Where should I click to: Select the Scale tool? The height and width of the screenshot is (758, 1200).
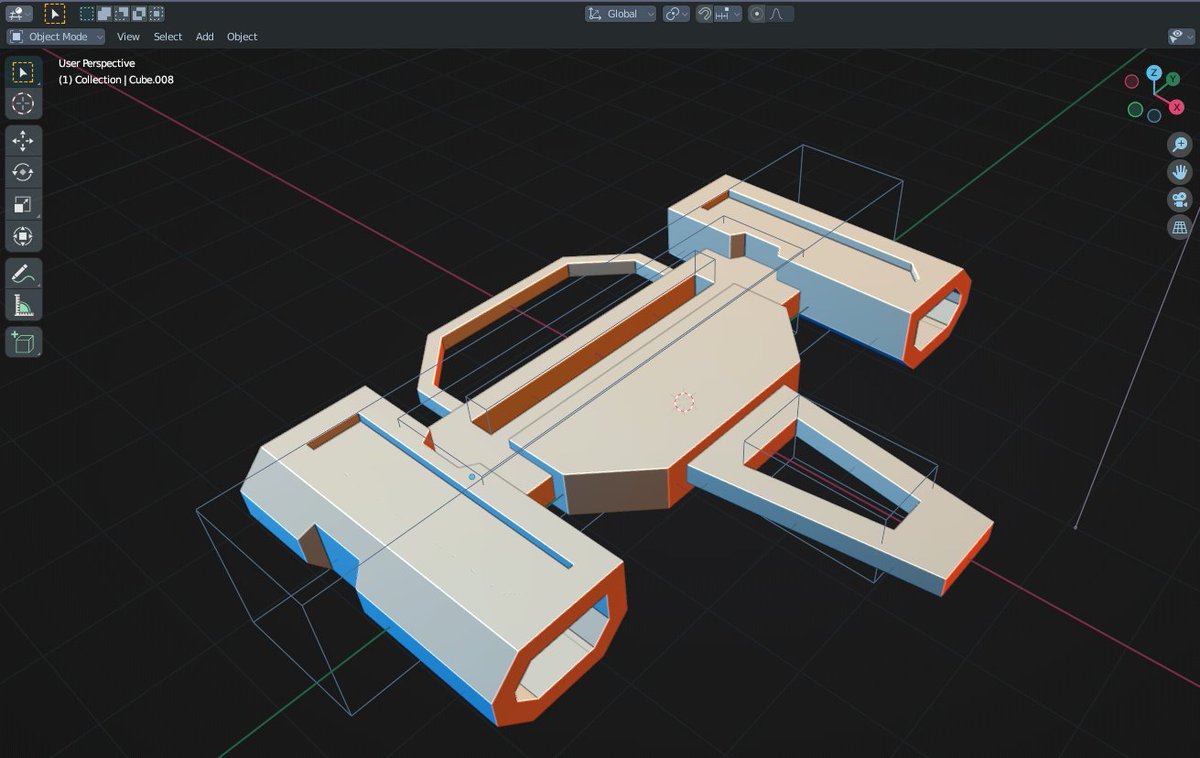coord(22,204)
